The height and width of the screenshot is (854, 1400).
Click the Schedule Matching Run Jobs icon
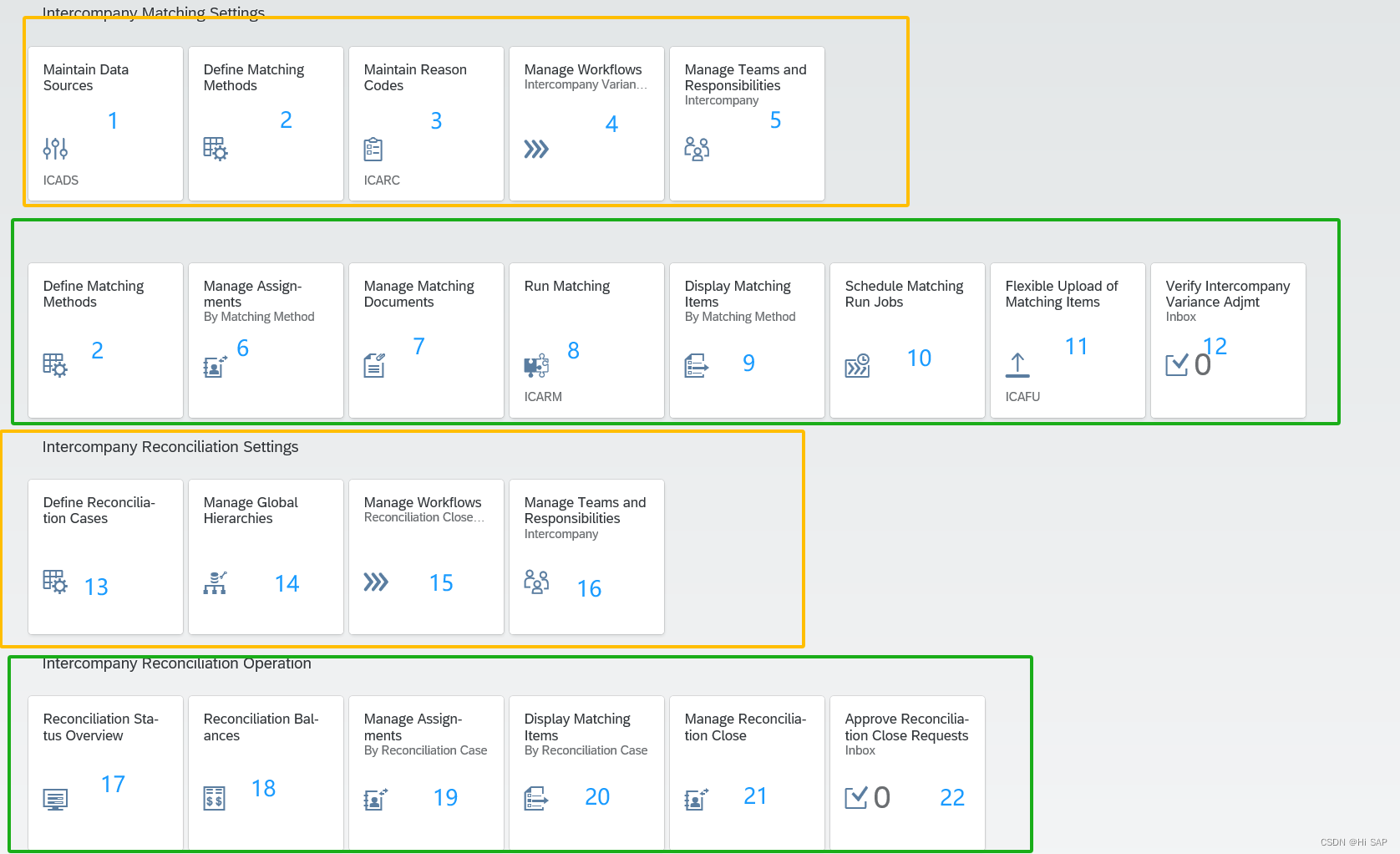857,365
